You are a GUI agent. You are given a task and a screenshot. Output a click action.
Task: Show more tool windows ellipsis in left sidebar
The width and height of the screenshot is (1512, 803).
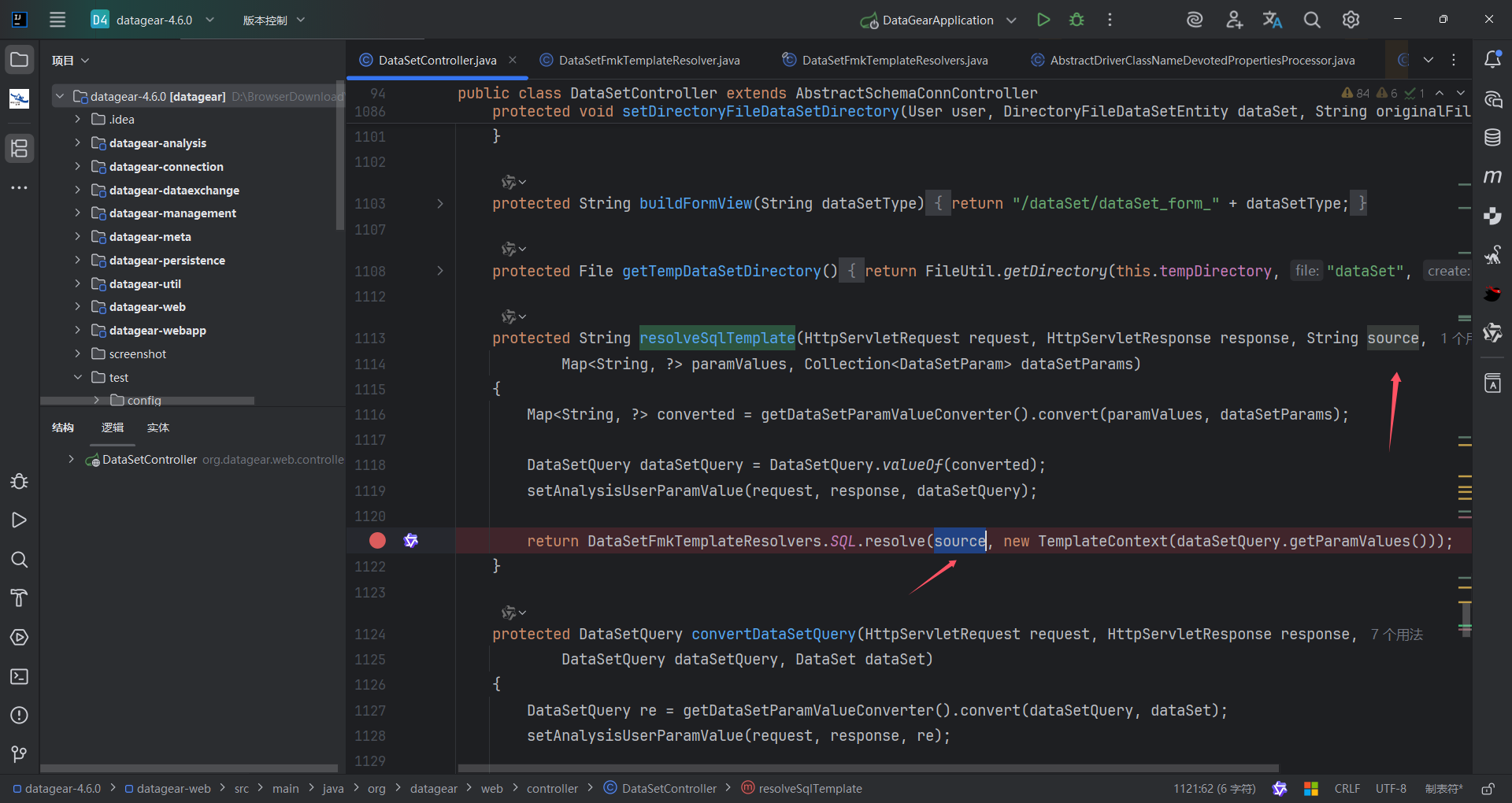coord(20,187)
